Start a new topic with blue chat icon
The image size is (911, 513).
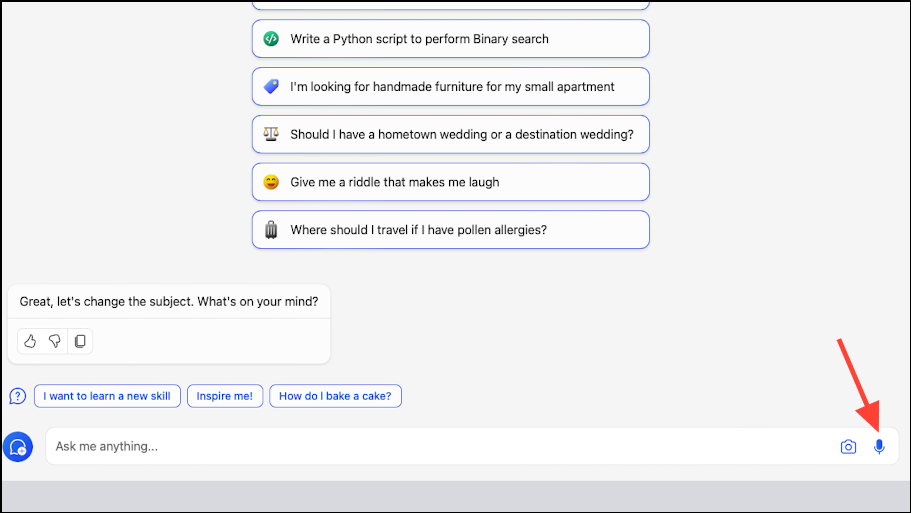pos(18,447)
